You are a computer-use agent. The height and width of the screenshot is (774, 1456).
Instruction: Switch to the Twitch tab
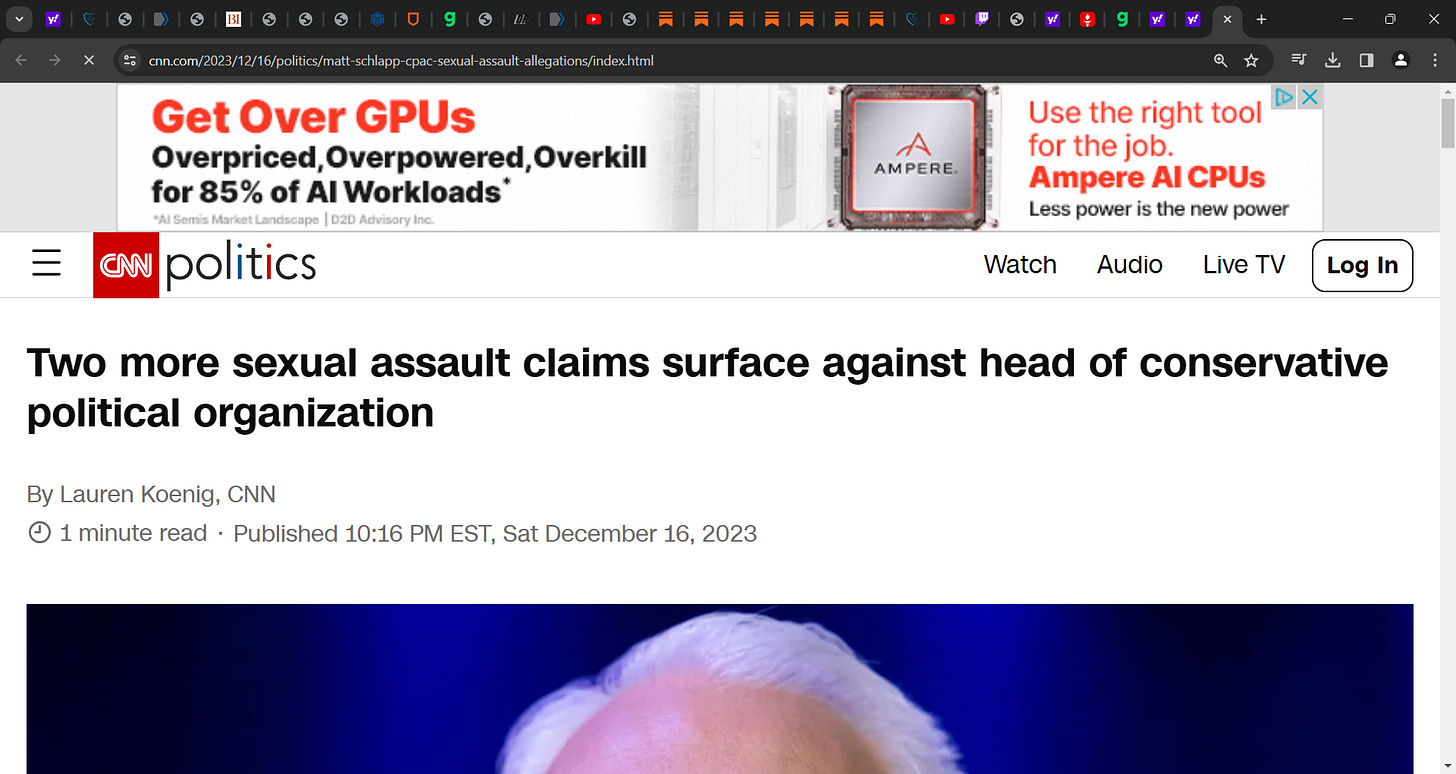[x=981, y=19]
